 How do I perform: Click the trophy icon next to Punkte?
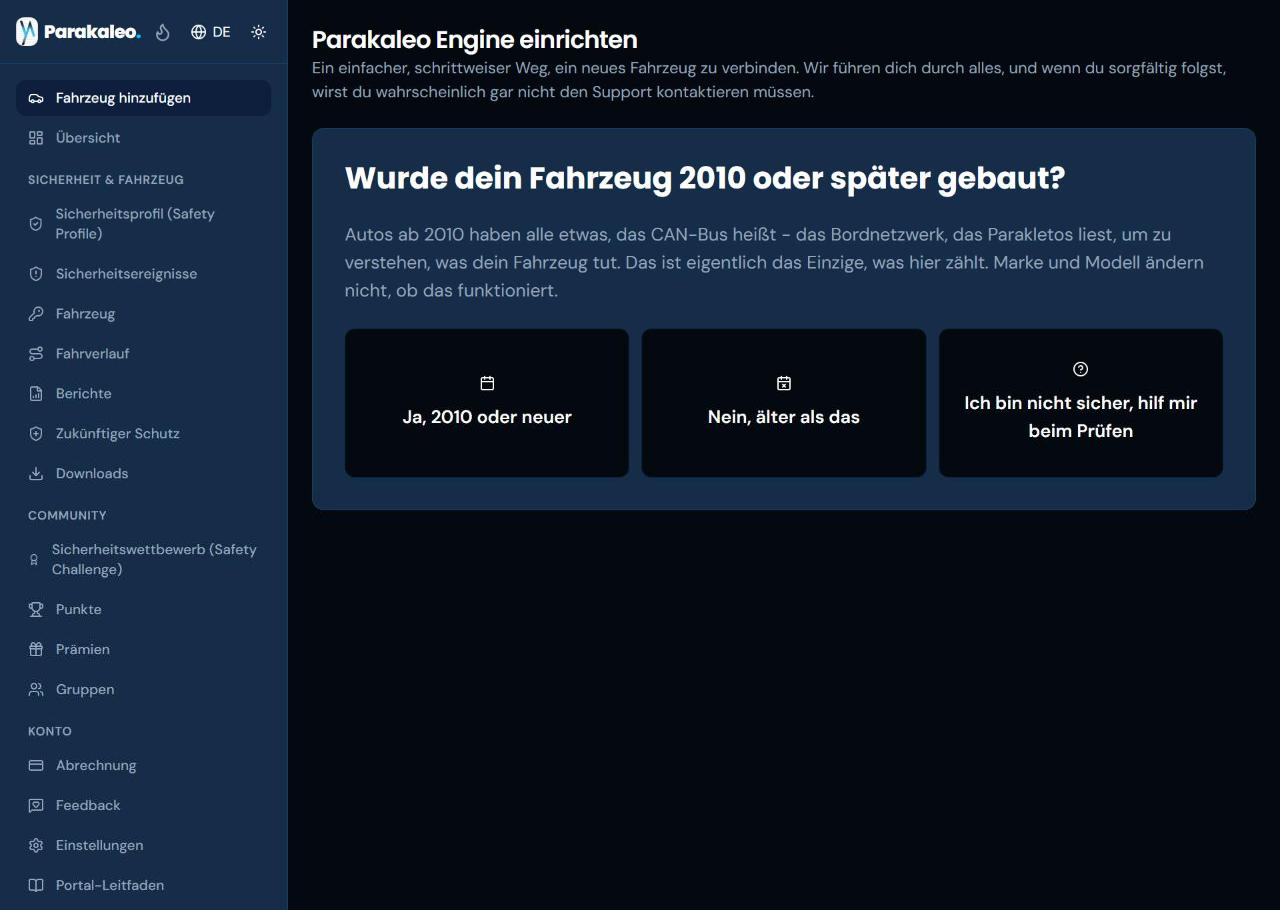coord(36,610)
